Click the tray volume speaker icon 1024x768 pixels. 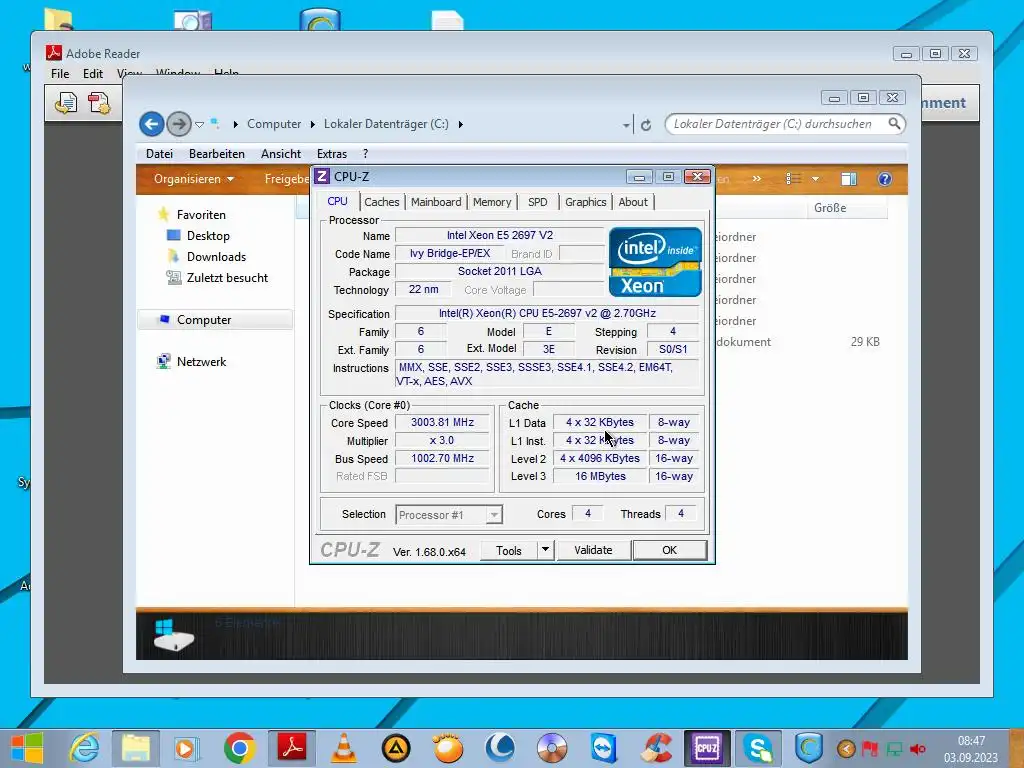[x=918, y=749]
